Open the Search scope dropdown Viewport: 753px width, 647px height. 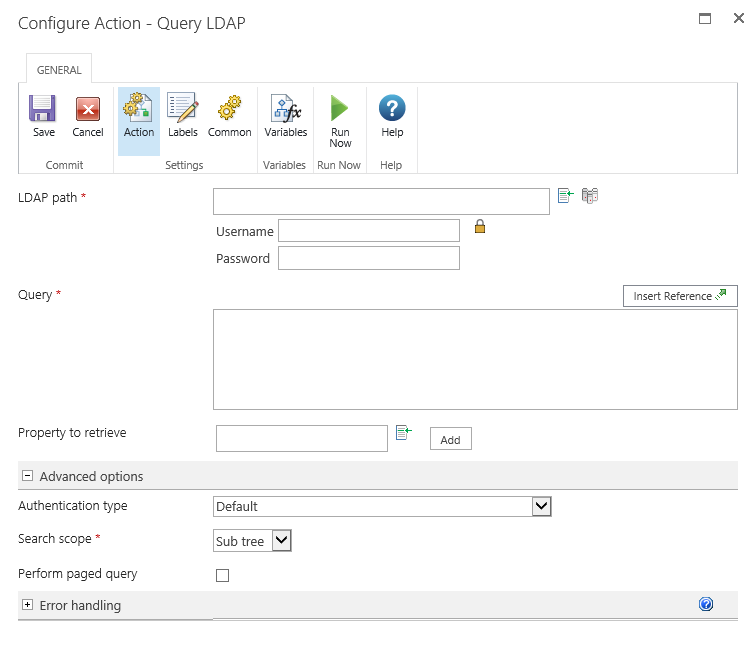(281, 541)
